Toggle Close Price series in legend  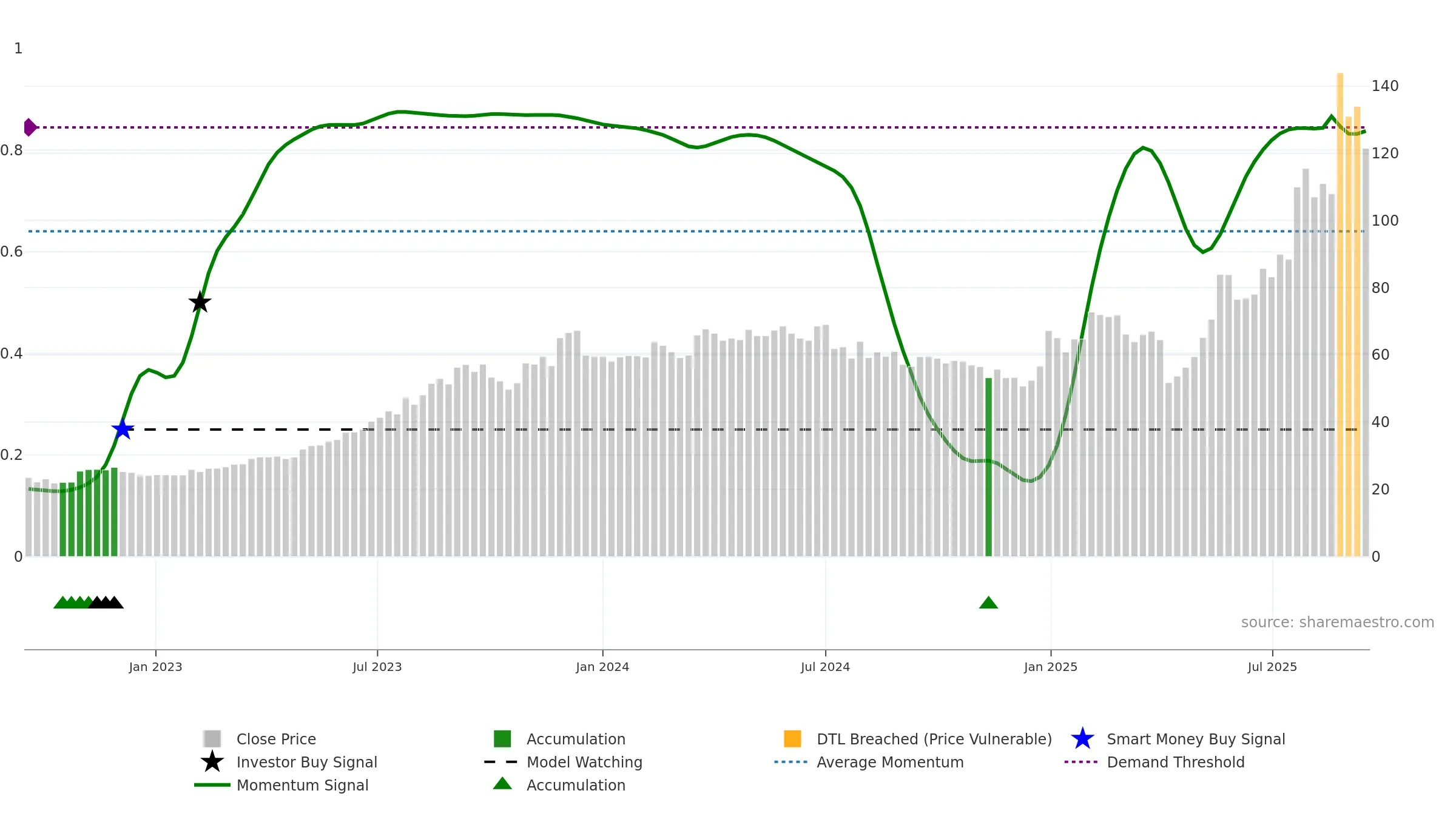276,739
